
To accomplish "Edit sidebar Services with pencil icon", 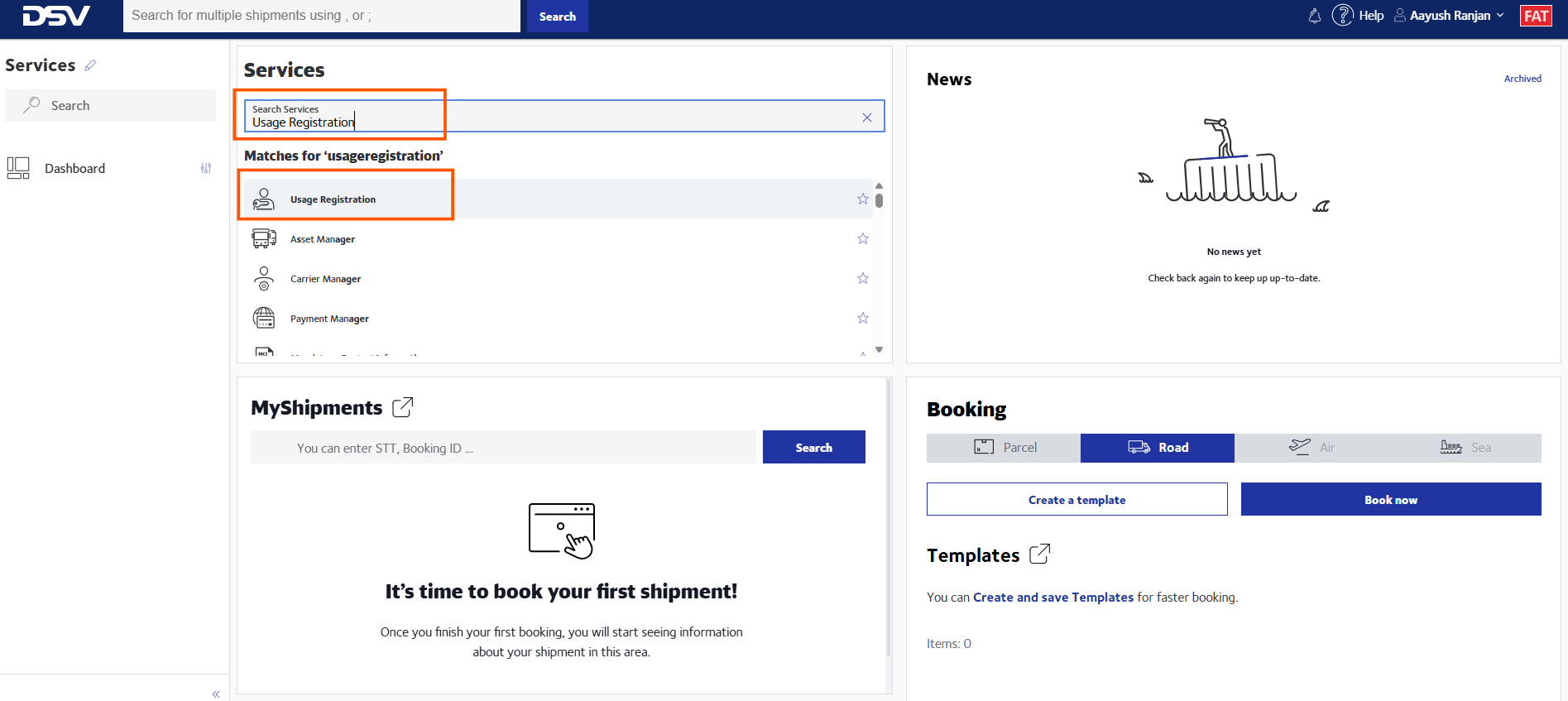I will pyautogui.click(x=90, y=65).
